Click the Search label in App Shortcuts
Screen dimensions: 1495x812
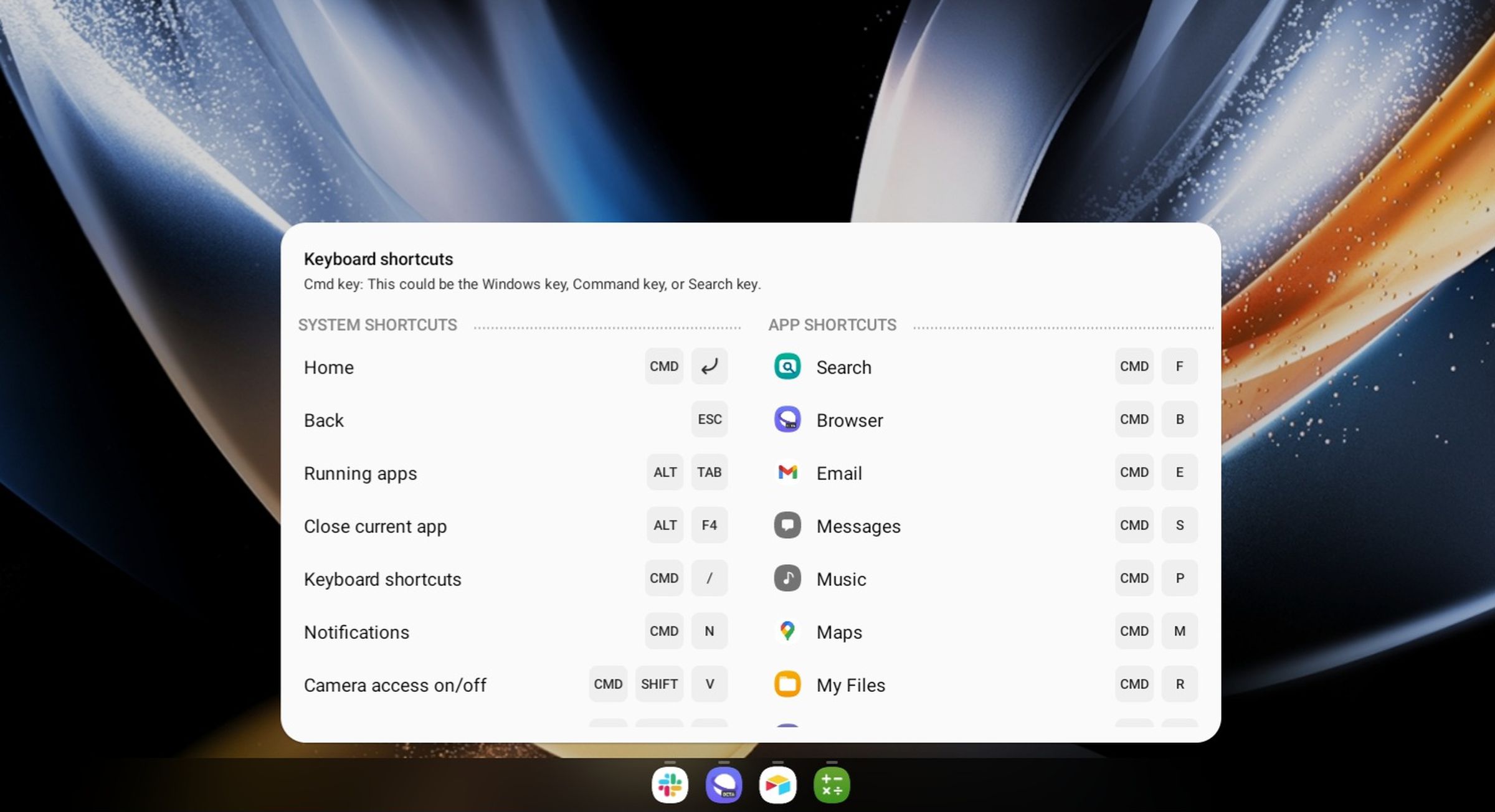click(844, 367)
